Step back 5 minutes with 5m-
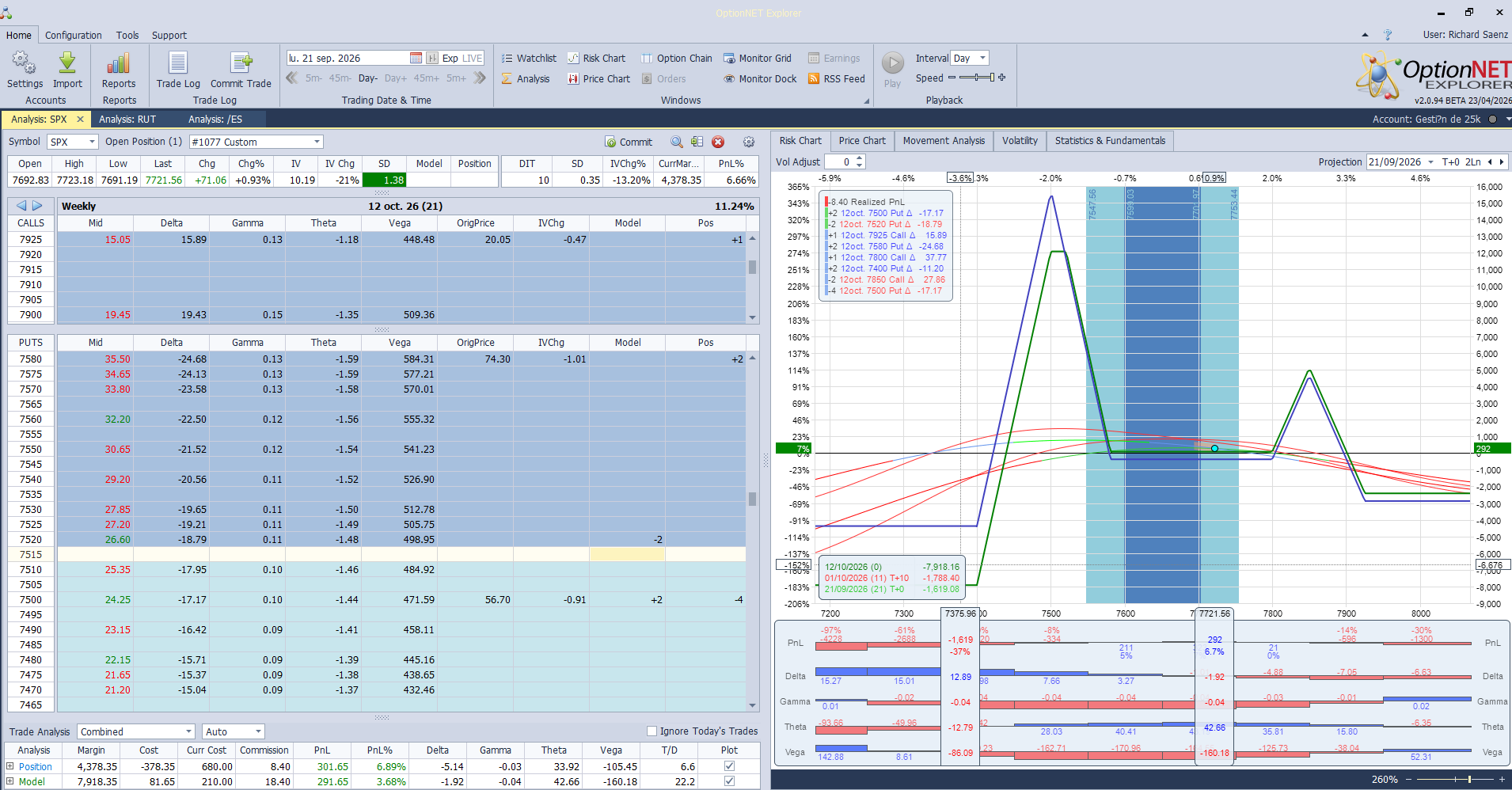The height and width of the screenshot is (790, 1512). click(x=313, y=78)
